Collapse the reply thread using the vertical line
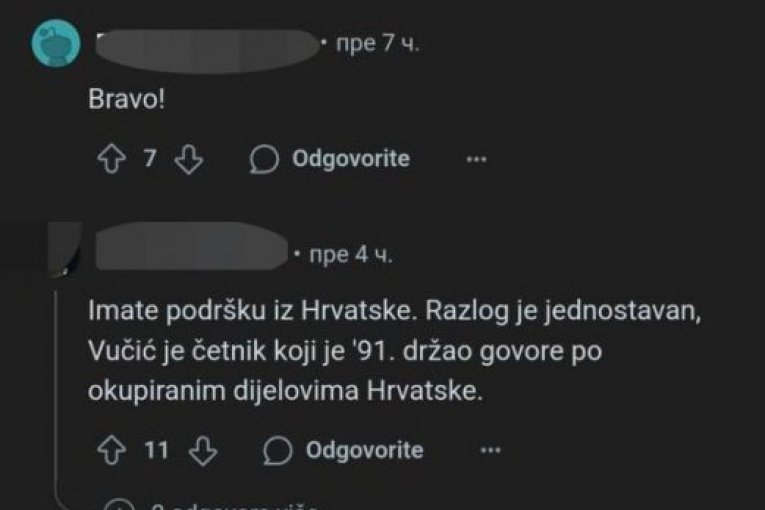The width and height of the screenshot is (765, 510). (57, 390)
